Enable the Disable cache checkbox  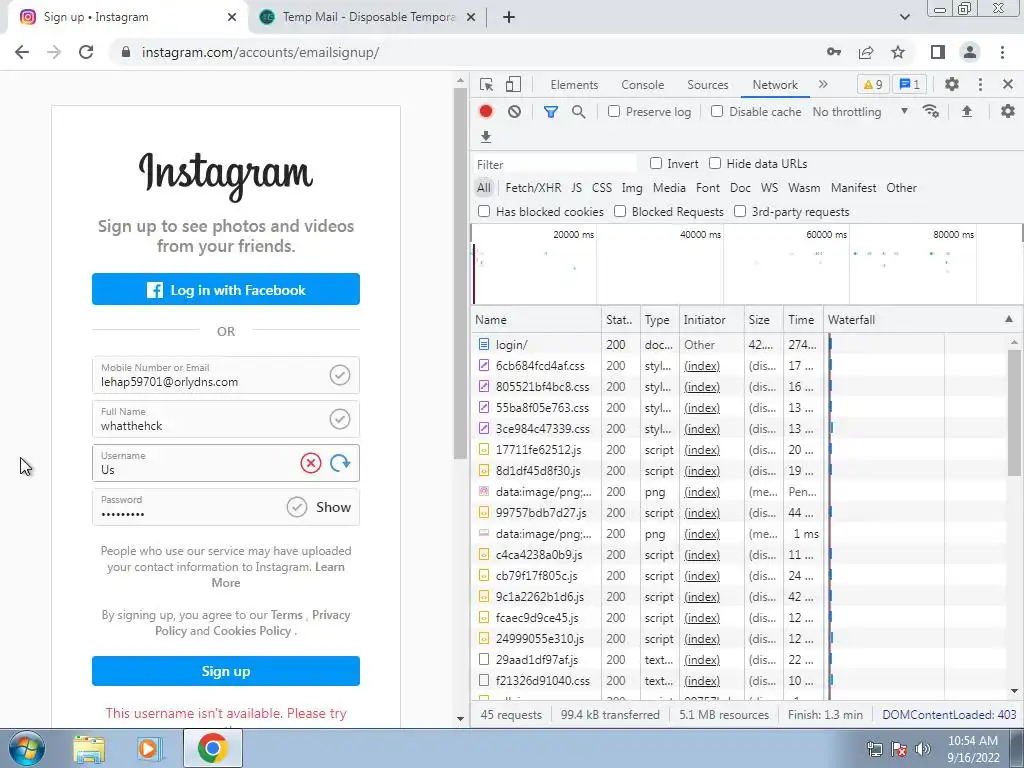coord(717,111)
